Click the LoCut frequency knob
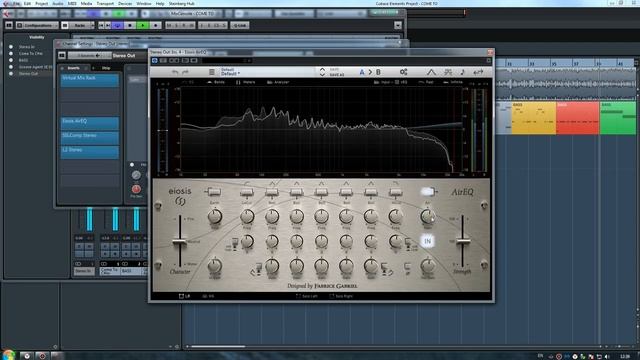This screenshot has height=360, width=640. point(247,216)
